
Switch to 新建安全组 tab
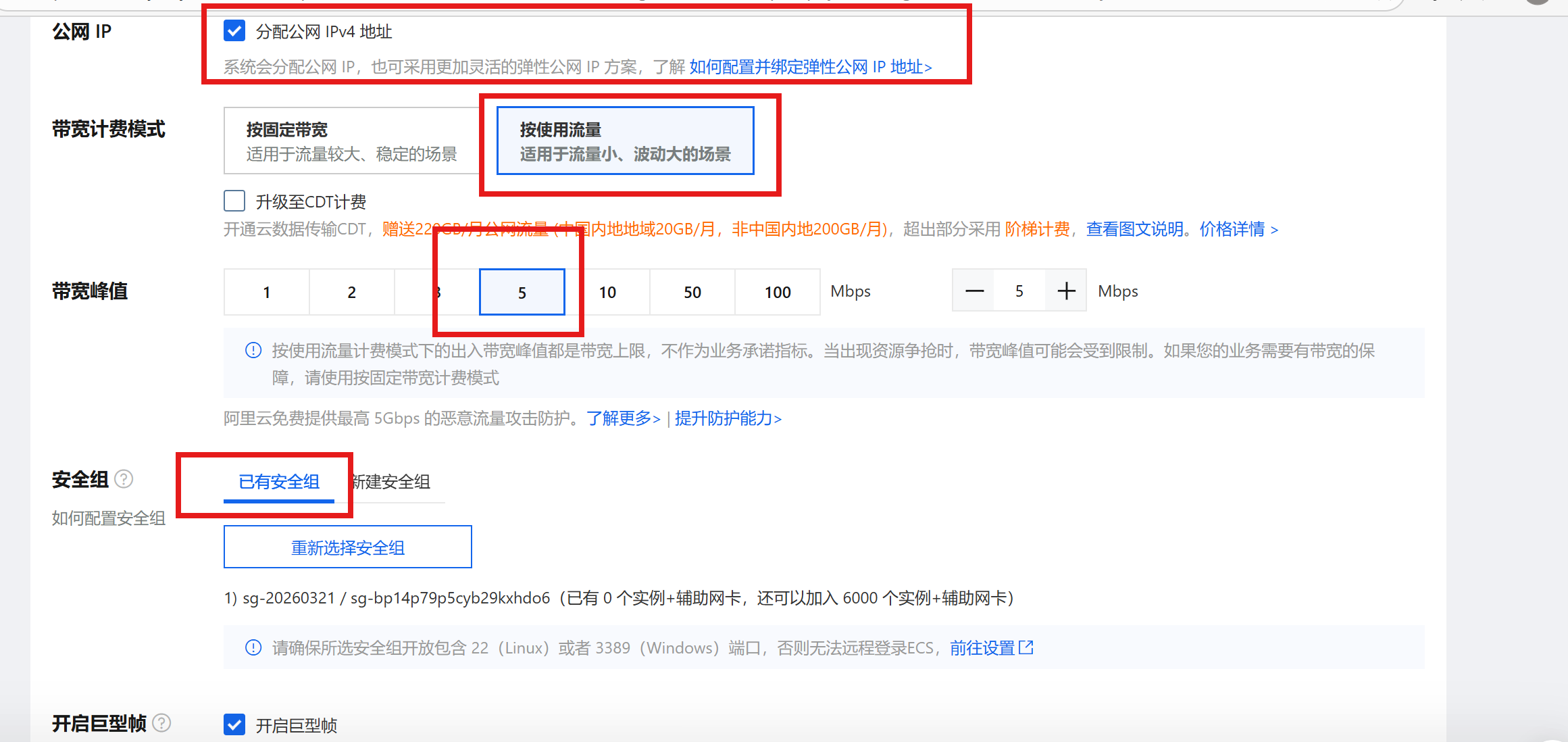point(391,482)
